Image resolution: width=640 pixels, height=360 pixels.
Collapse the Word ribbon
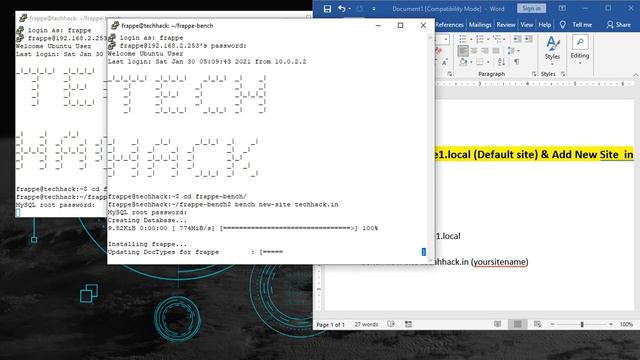(635, 74)
